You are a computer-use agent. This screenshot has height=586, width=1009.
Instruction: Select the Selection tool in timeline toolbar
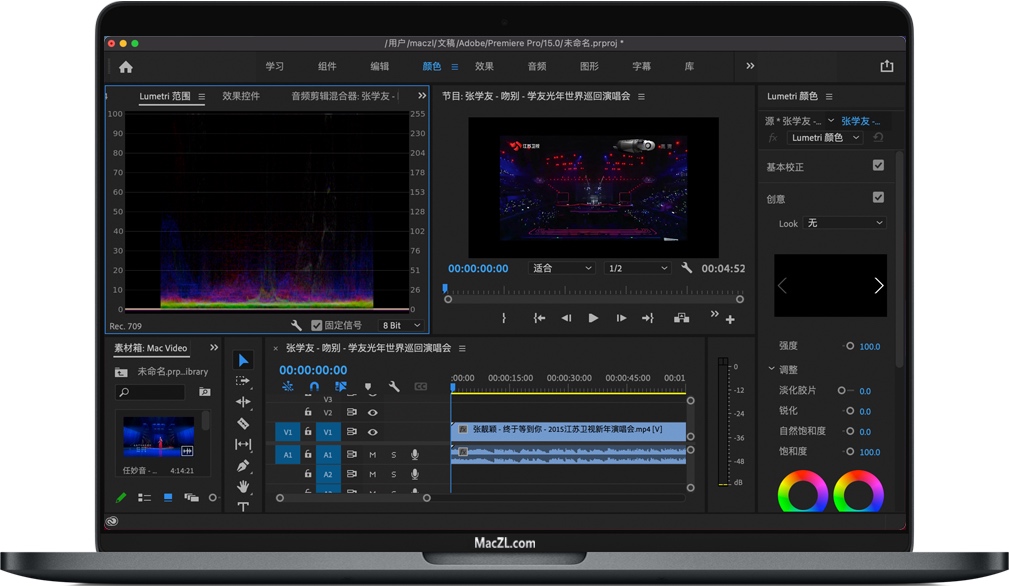click(243, 360)
